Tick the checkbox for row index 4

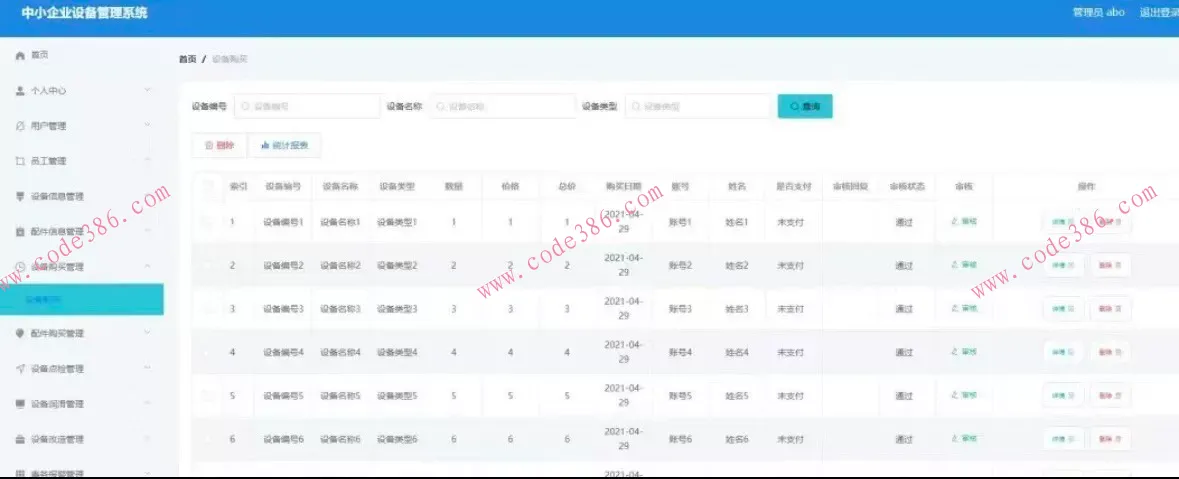tap(208, 352)
